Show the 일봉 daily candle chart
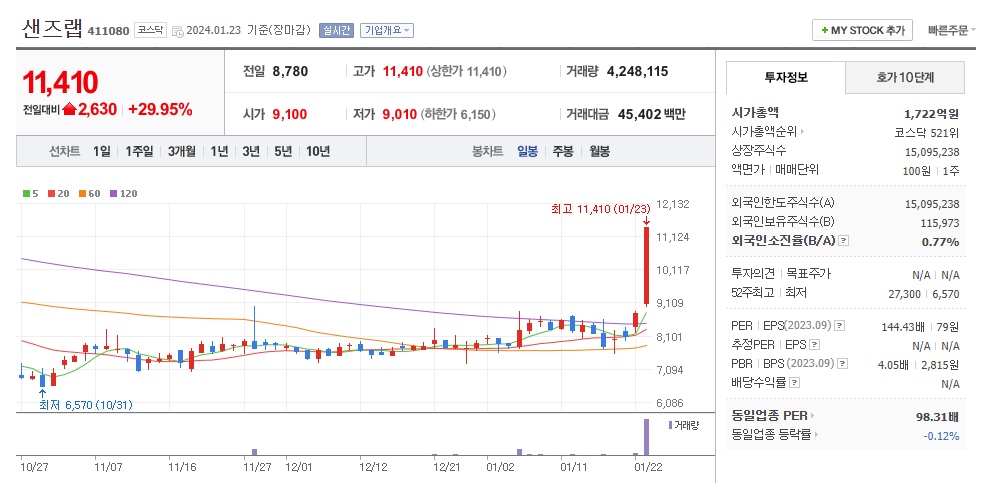983x483 pixels. [x=527, y=151]
